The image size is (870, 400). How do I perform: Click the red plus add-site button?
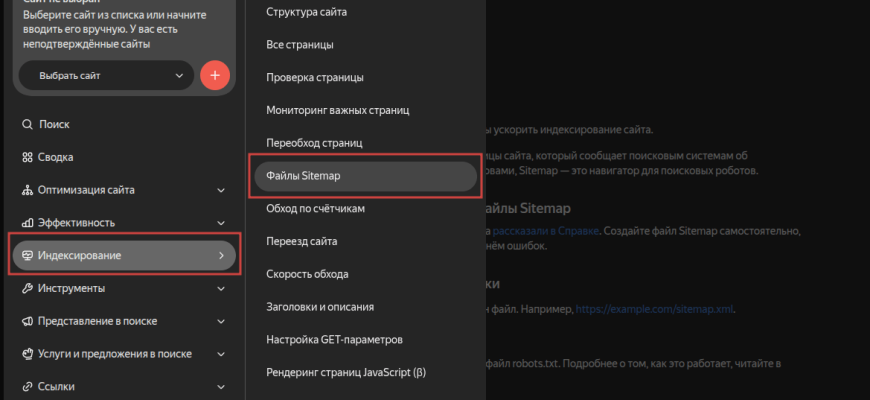(215, 75)
